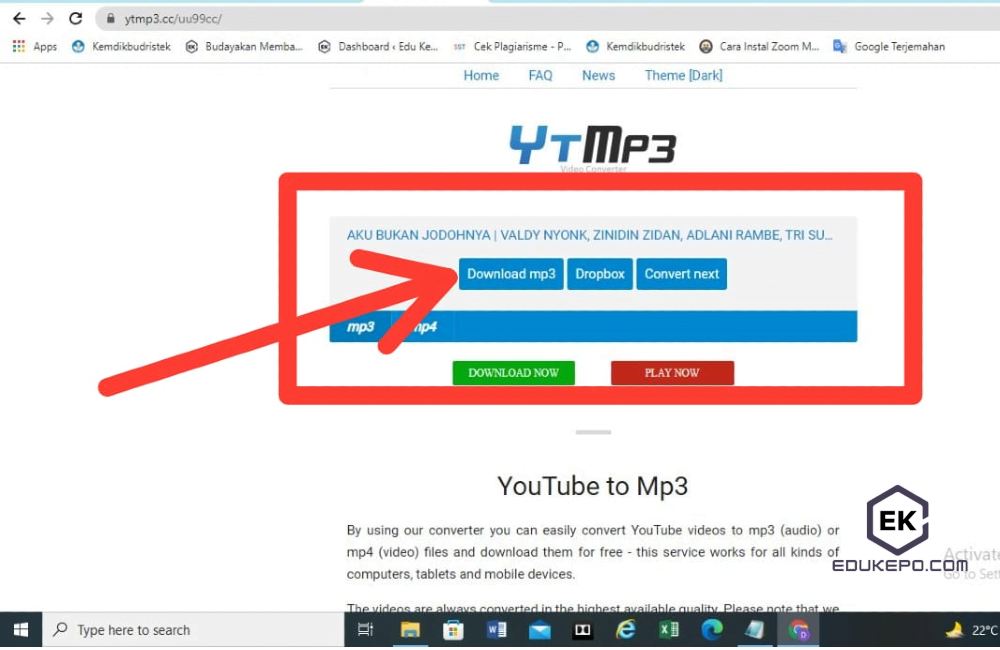The width and height of the screenshot is (1000, 650).
Task: Switch theme with Theme [Dark] link
Action: click(683, 75)
